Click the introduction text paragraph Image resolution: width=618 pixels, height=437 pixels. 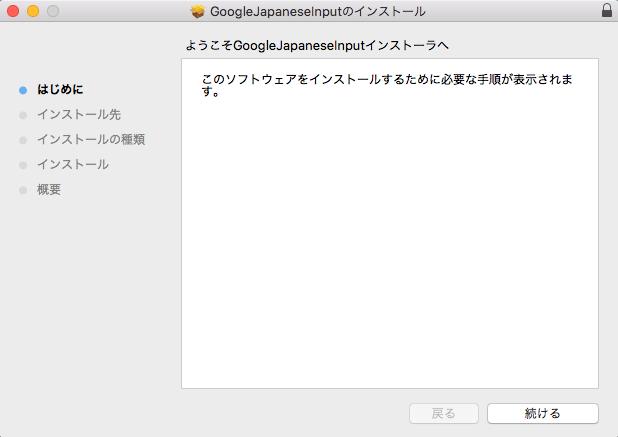(386, 85)
